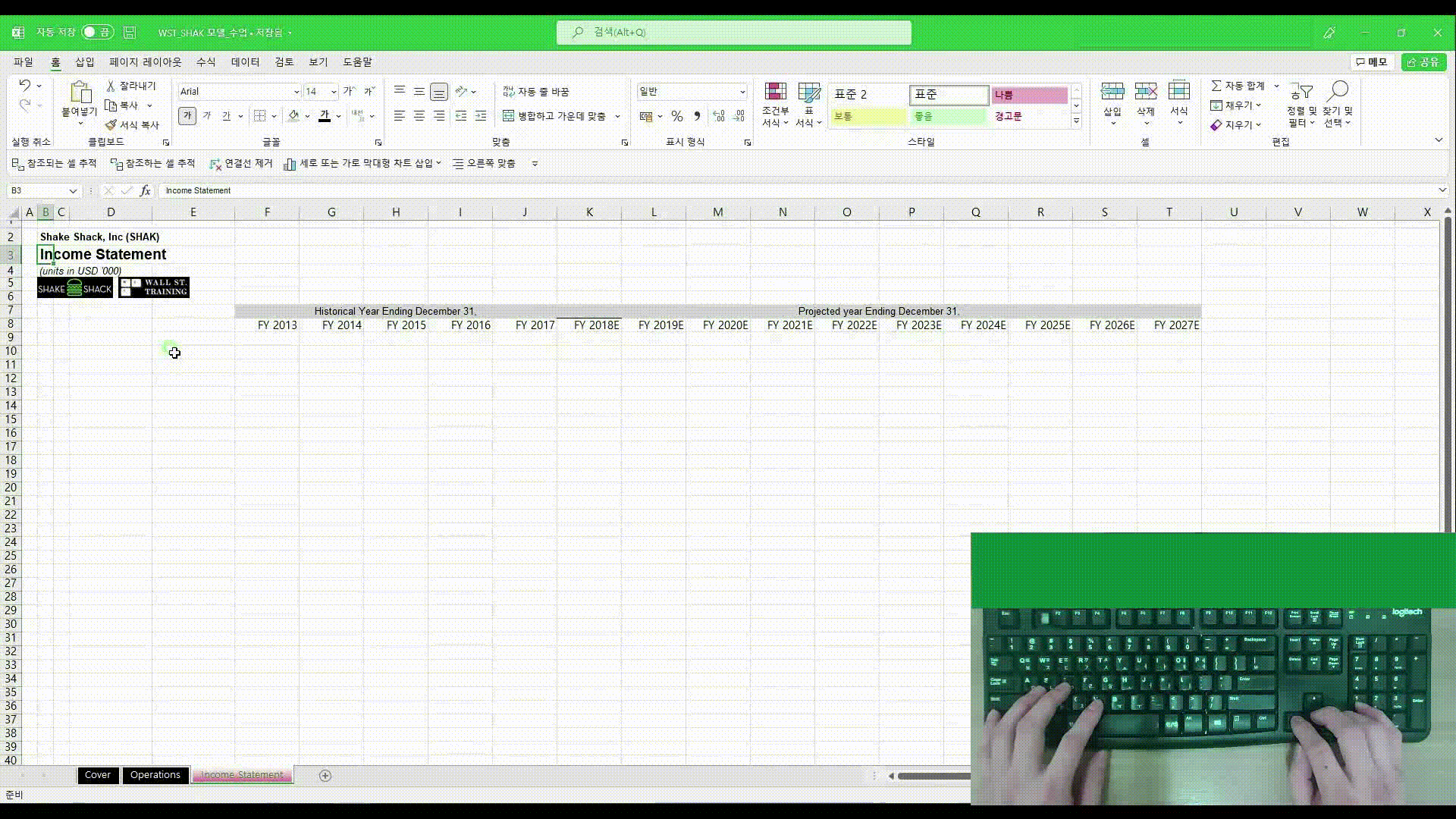This screenshot has height=819, width=1456.
Task: Apply the comma style number format
Action: coord(697,116)
